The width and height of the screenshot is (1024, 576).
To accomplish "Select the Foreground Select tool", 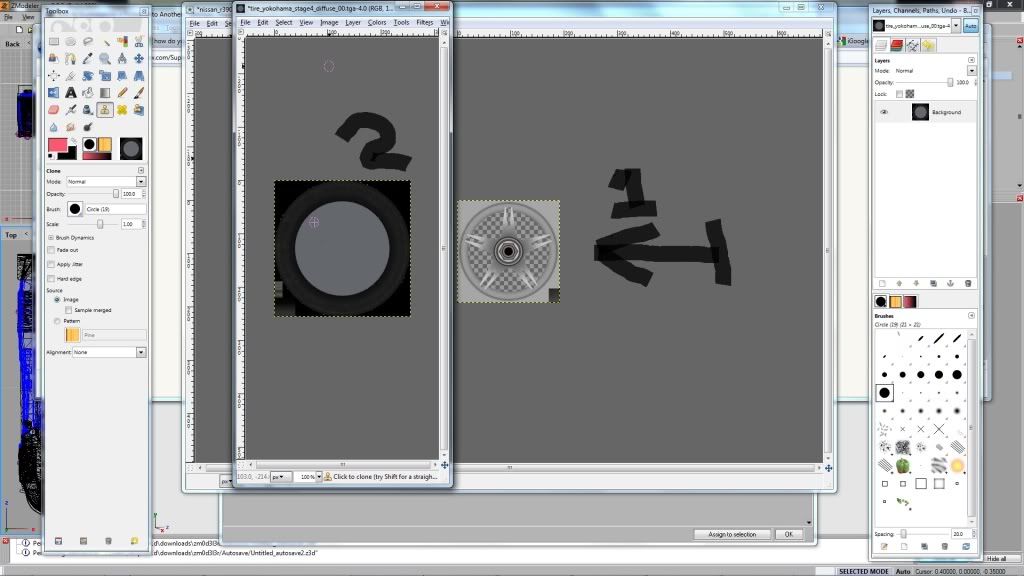I will click(x=54, y=58).
